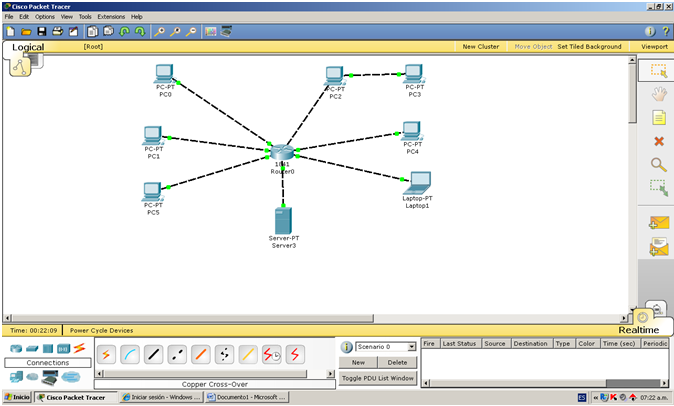
Task: Pick the Serial DCE cable
Action: tap(272, 355)
